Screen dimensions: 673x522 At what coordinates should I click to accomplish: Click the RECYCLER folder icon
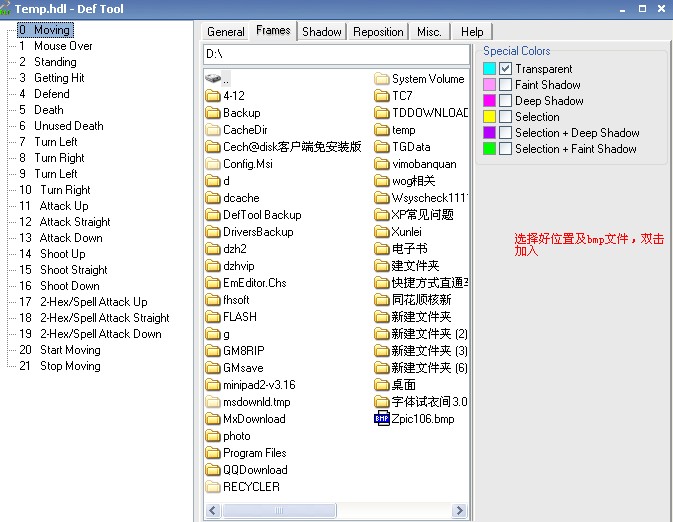[x=212, y=487]
